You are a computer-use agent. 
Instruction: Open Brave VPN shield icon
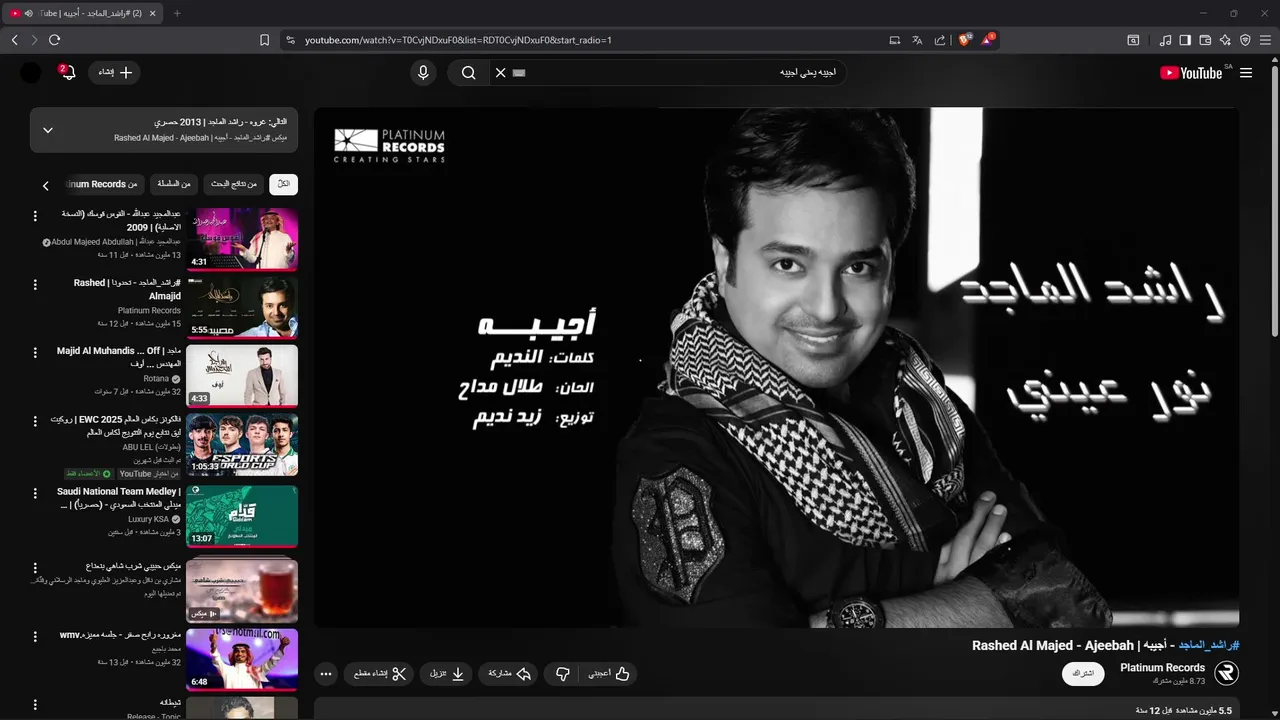coord(1245,40)
